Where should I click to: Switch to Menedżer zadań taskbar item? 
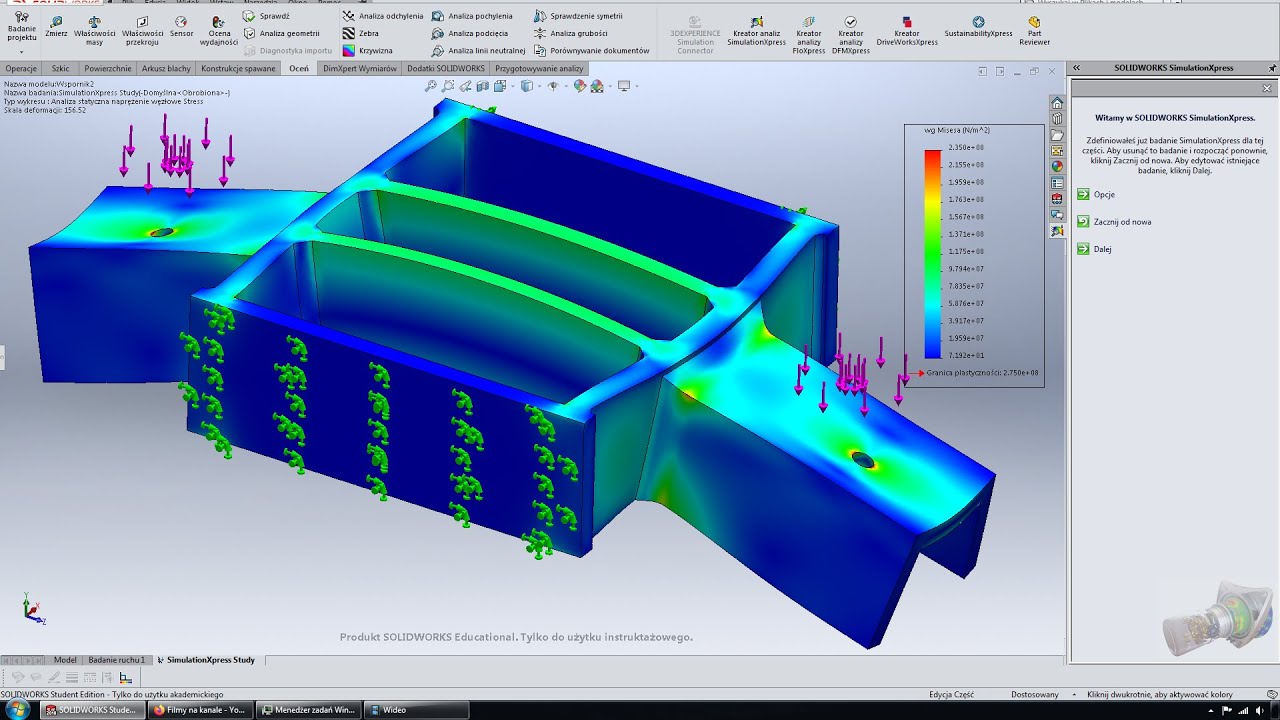(x=307, y=710)
